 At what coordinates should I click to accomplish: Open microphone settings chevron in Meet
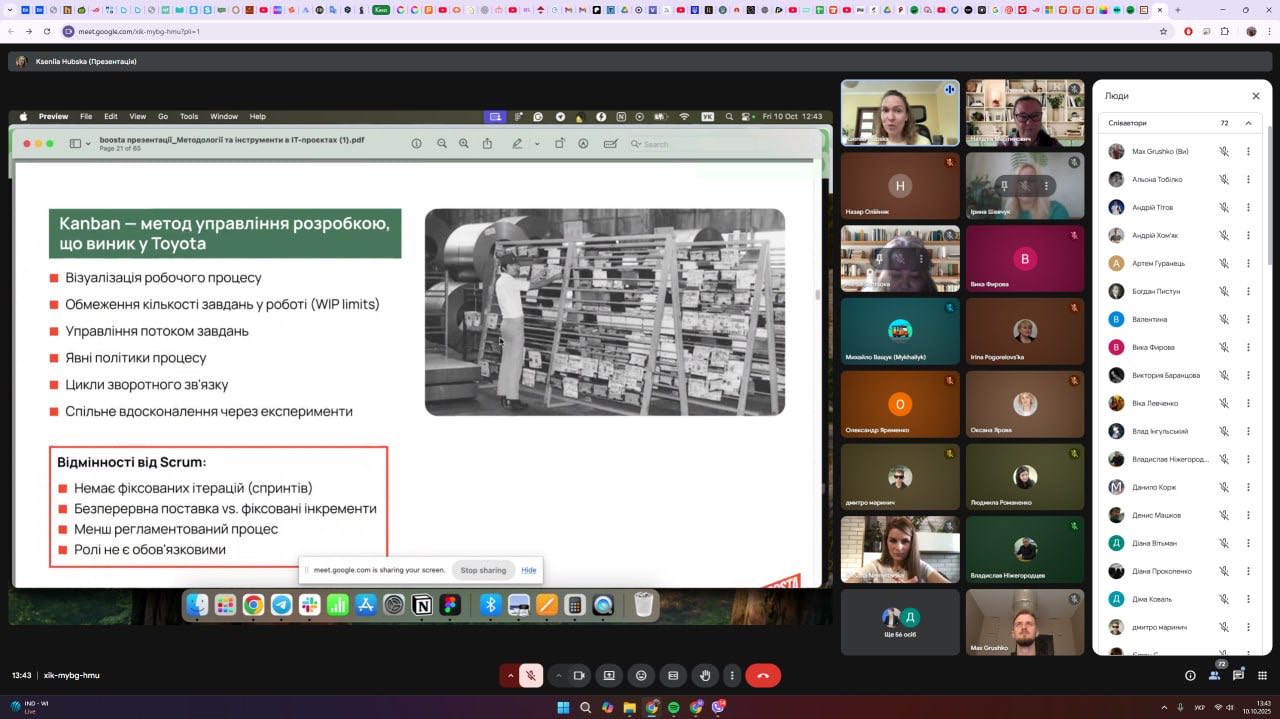click(510, 675)
